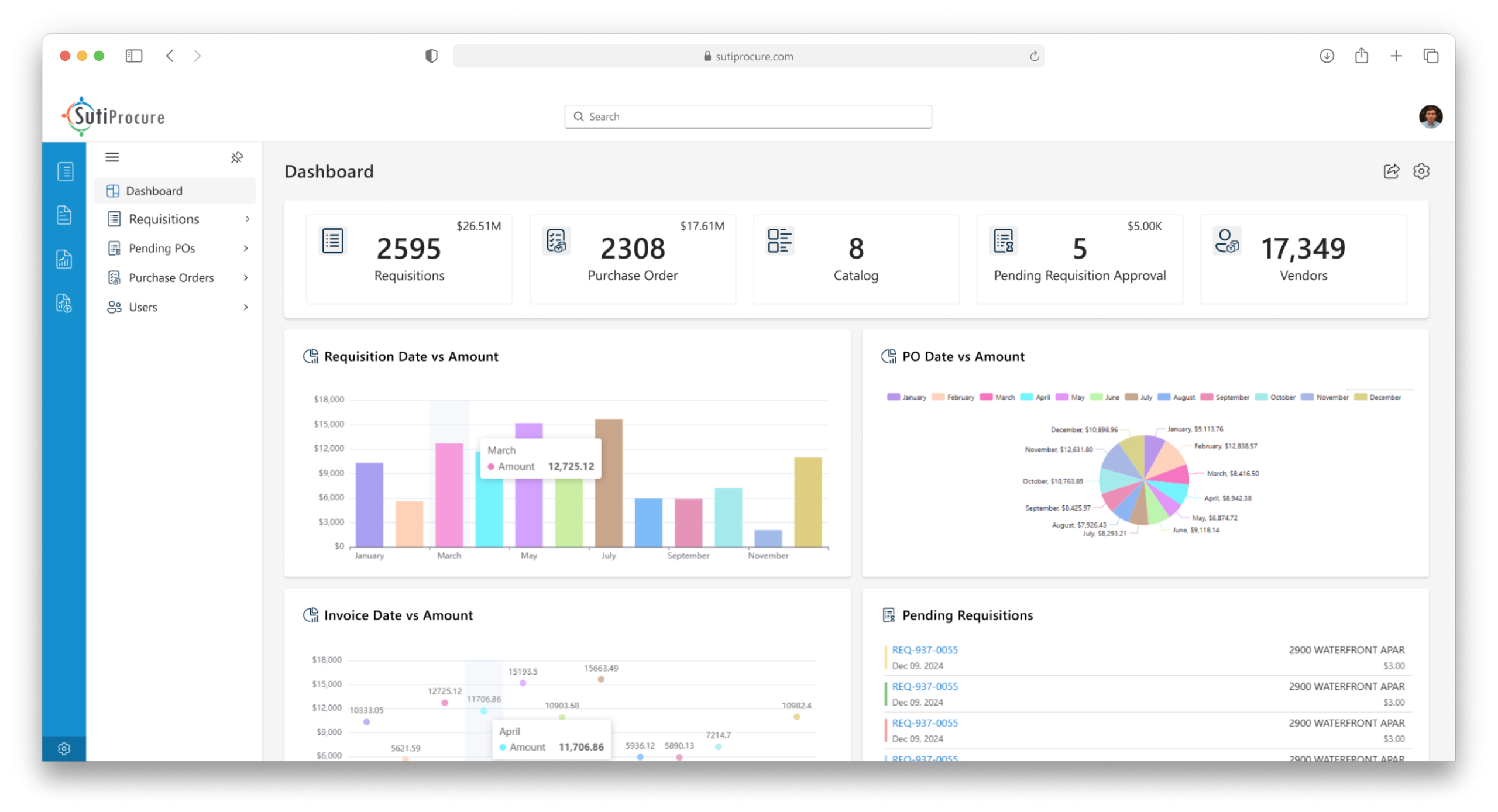Click the share dashboard icon

1391,171
